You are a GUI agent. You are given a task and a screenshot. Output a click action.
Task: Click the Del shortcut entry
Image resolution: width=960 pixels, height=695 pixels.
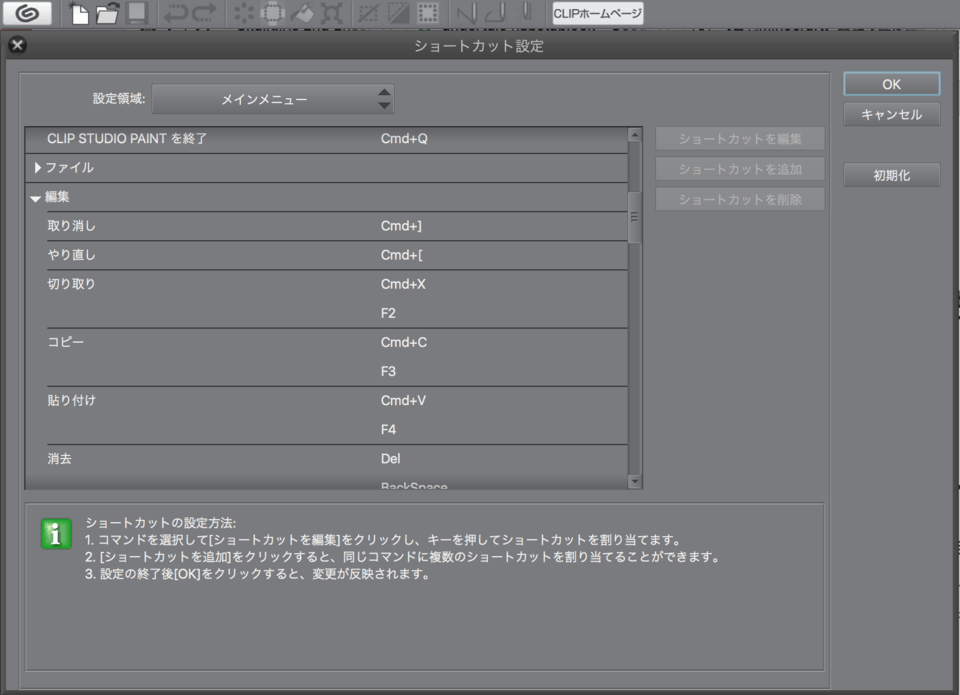pos(390,459)
